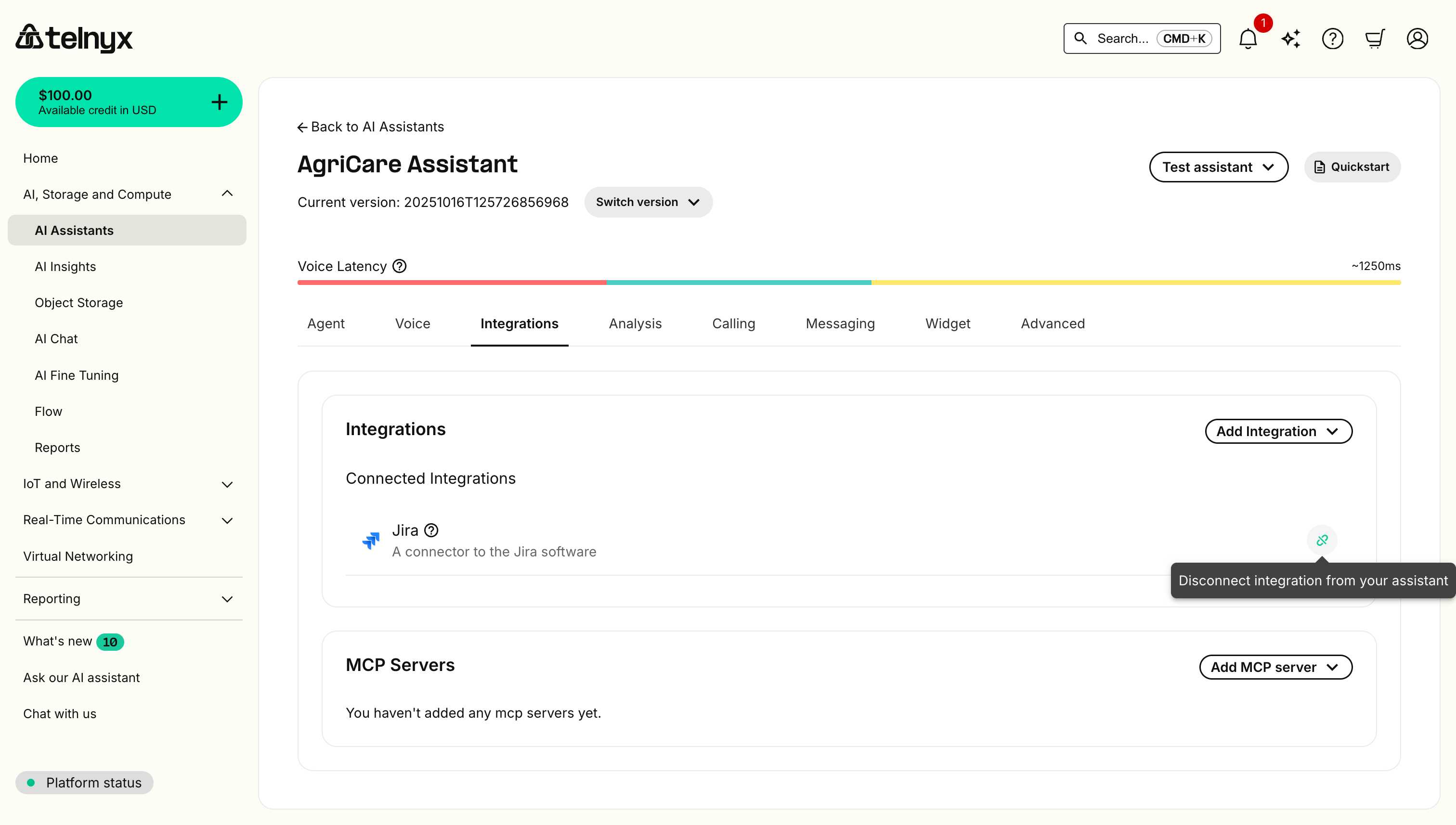
Task: Switch to the Analysis tab
Action: point(635,323)
